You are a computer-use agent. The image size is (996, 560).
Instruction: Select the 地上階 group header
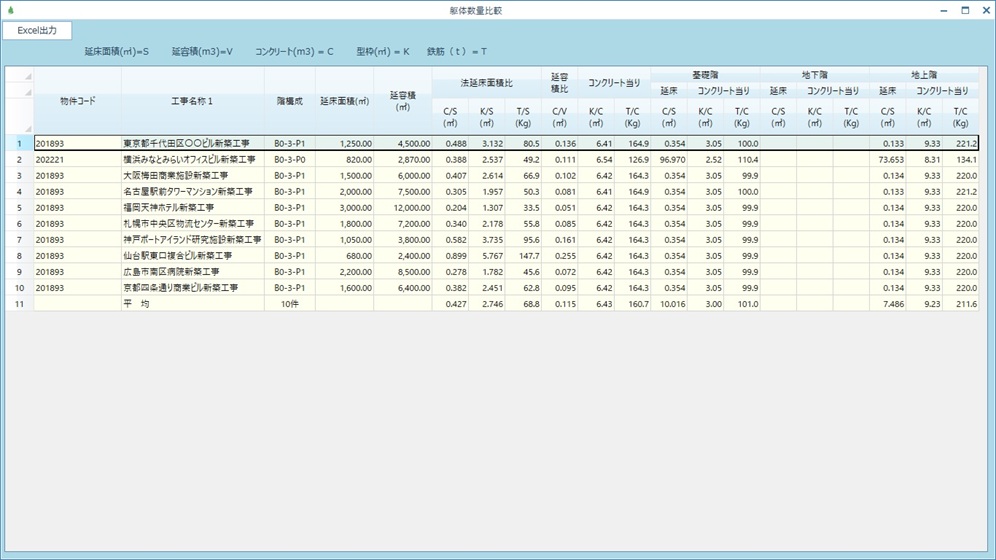(x=923, y=75)
